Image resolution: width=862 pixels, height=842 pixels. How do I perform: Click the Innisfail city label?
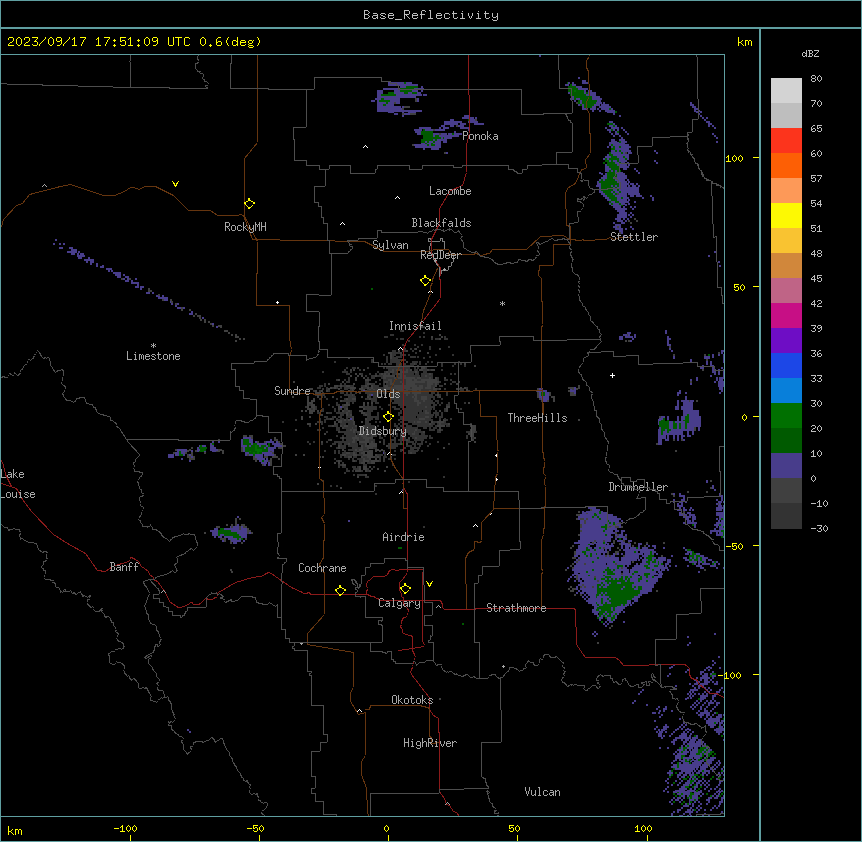(415, 326)
